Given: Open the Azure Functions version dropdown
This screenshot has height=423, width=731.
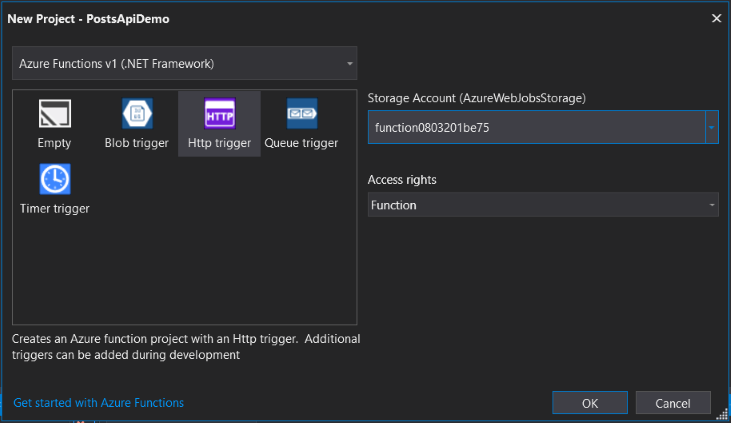Looking at the screenshot, I should click(x=185, y=63).
